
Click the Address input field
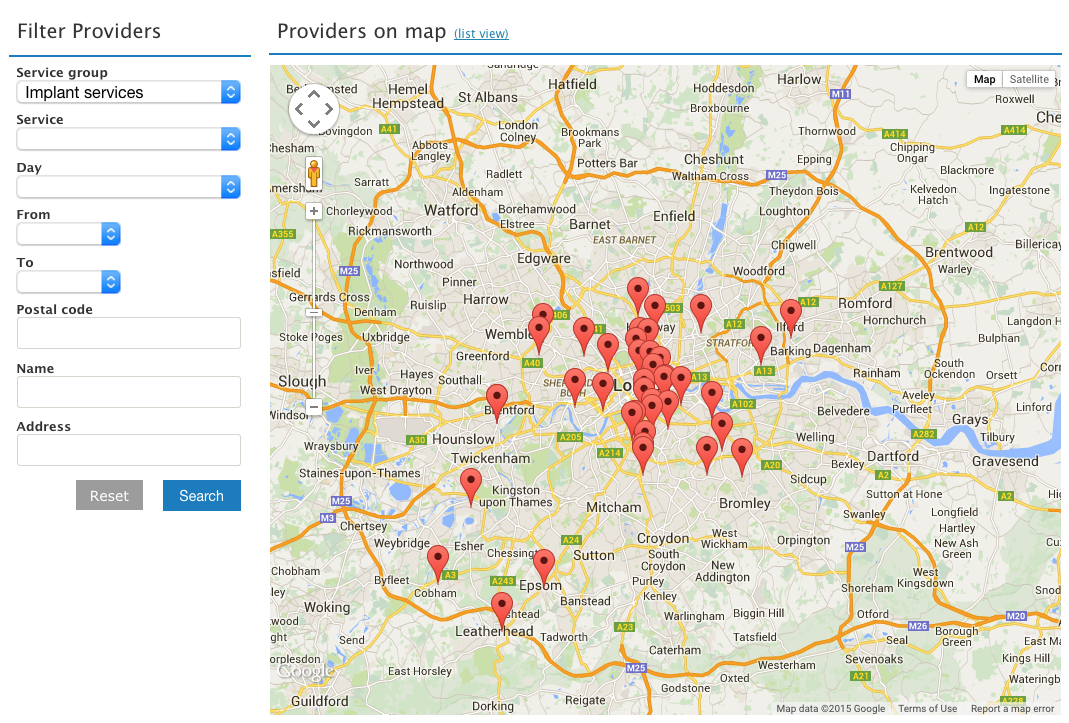click(x=128, y=450)
